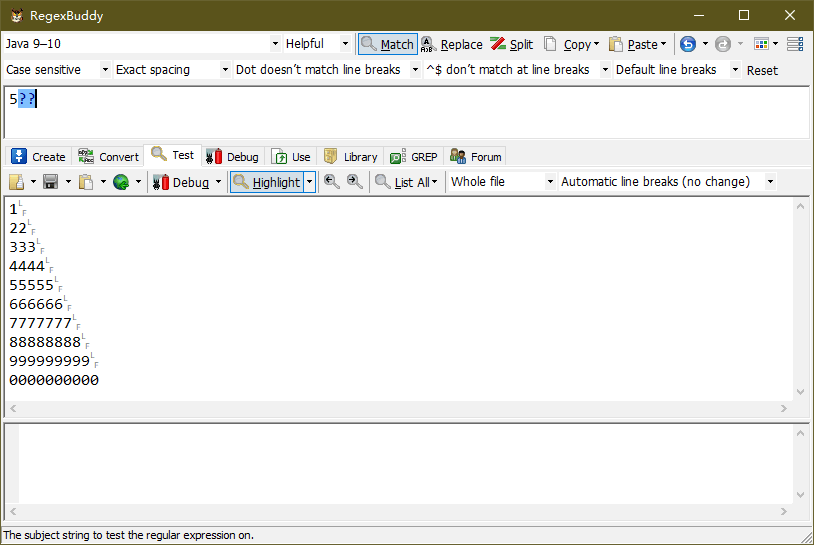Click the save test file floppy icon

click(50, 182)
